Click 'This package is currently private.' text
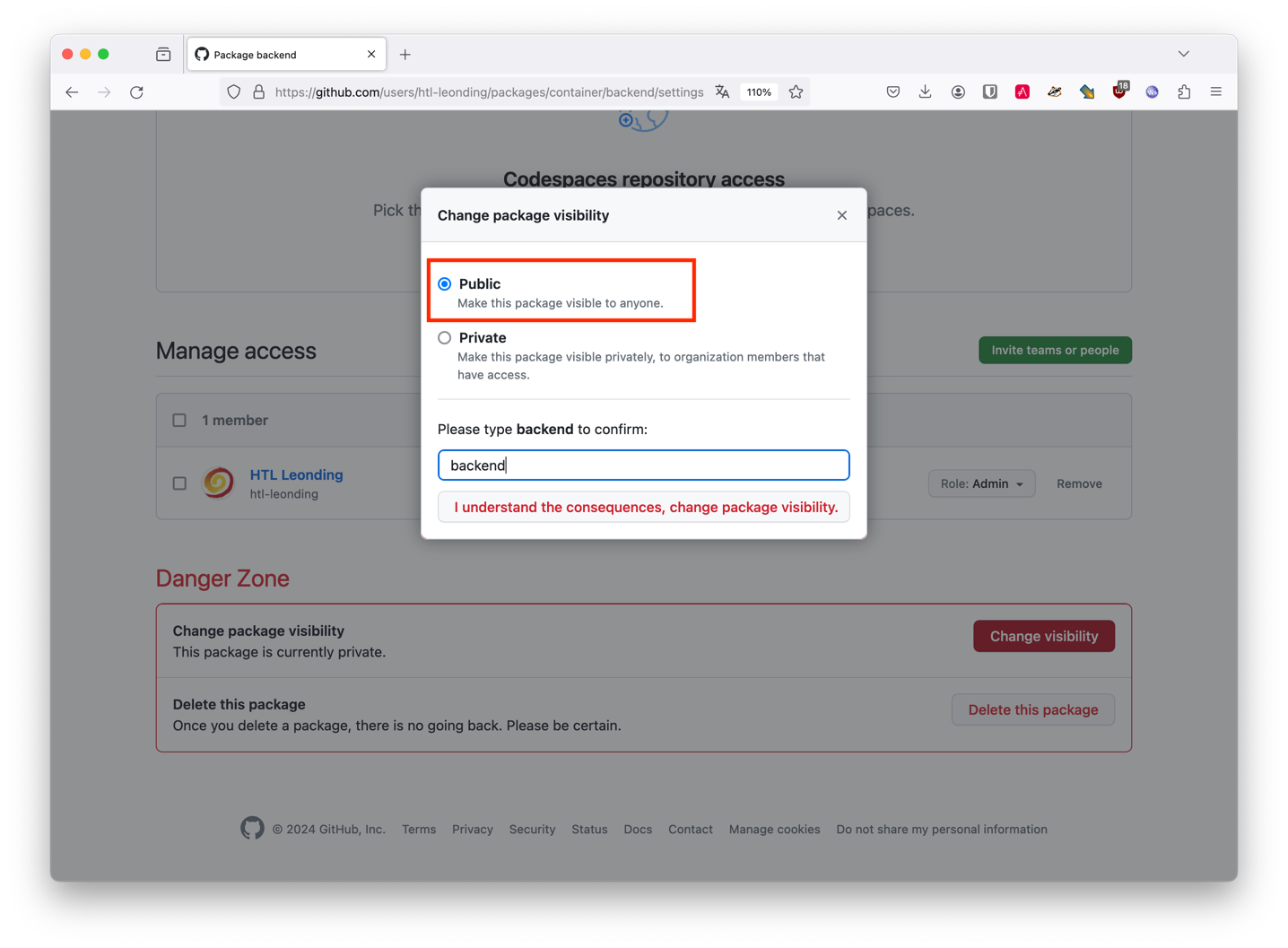Screen dimensions: 1288x948 click(279, 652)
